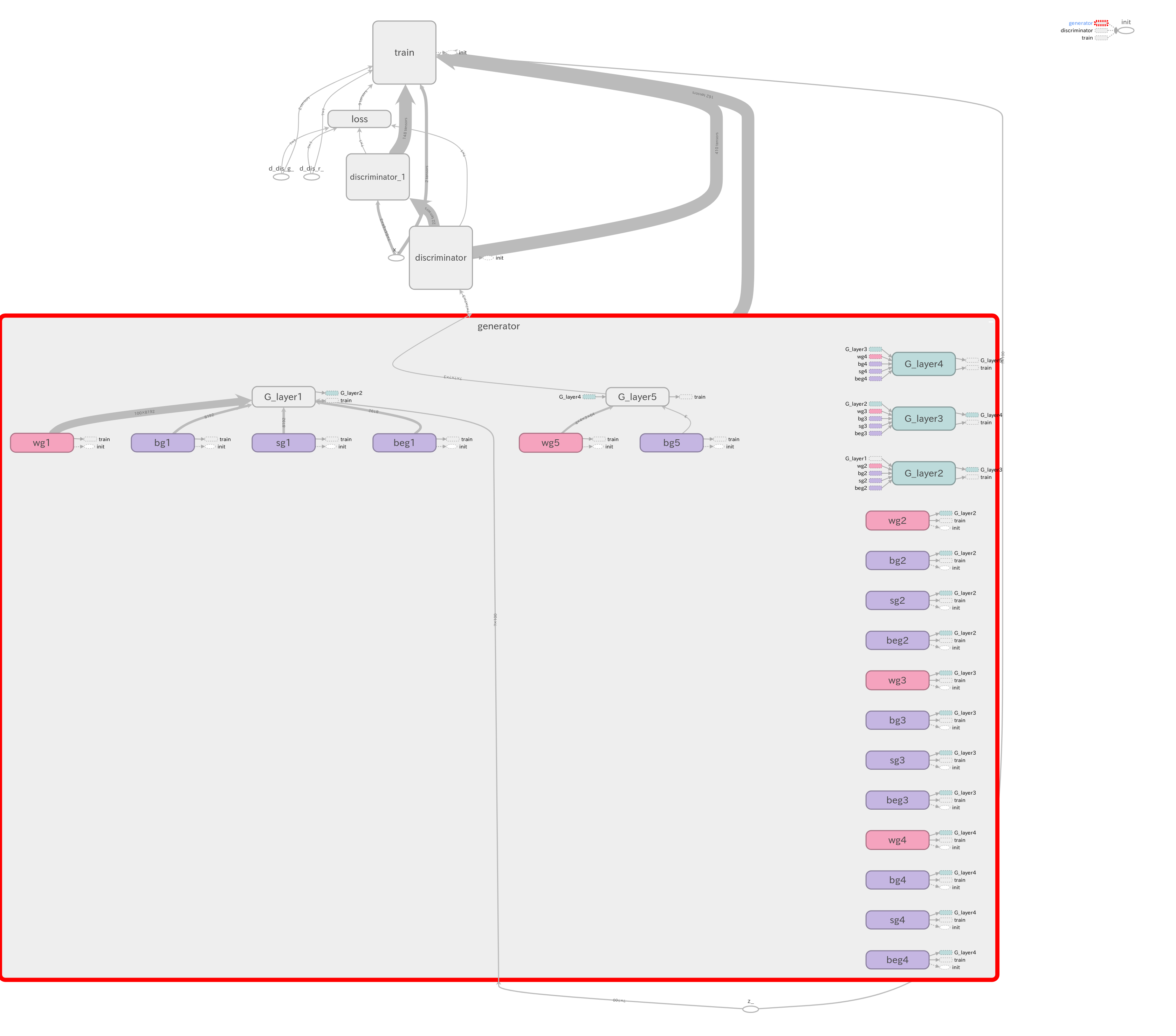Expand the G_layer5 node
This screenshot has height=1036, width=1176.
pyautogui.click(x=637, y=397)
